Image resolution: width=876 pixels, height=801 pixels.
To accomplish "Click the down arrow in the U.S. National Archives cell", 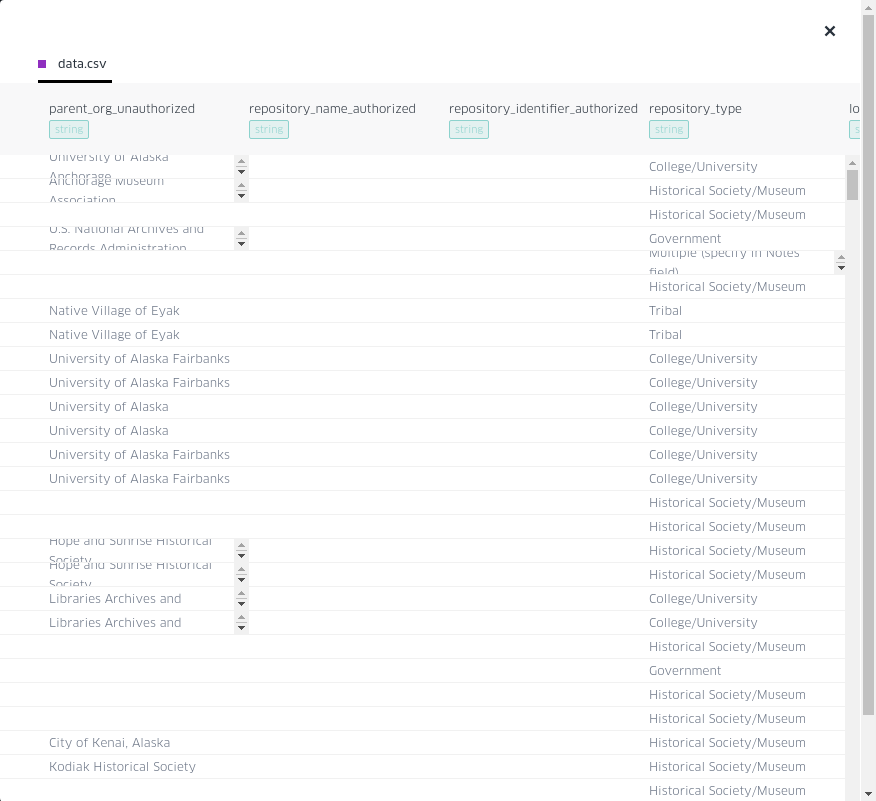I will point(241,243).
